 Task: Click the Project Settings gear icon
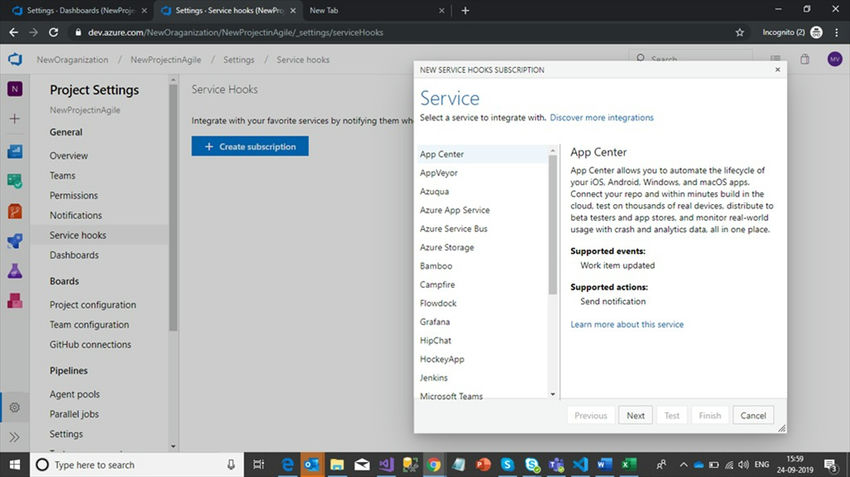coord(15,407)
